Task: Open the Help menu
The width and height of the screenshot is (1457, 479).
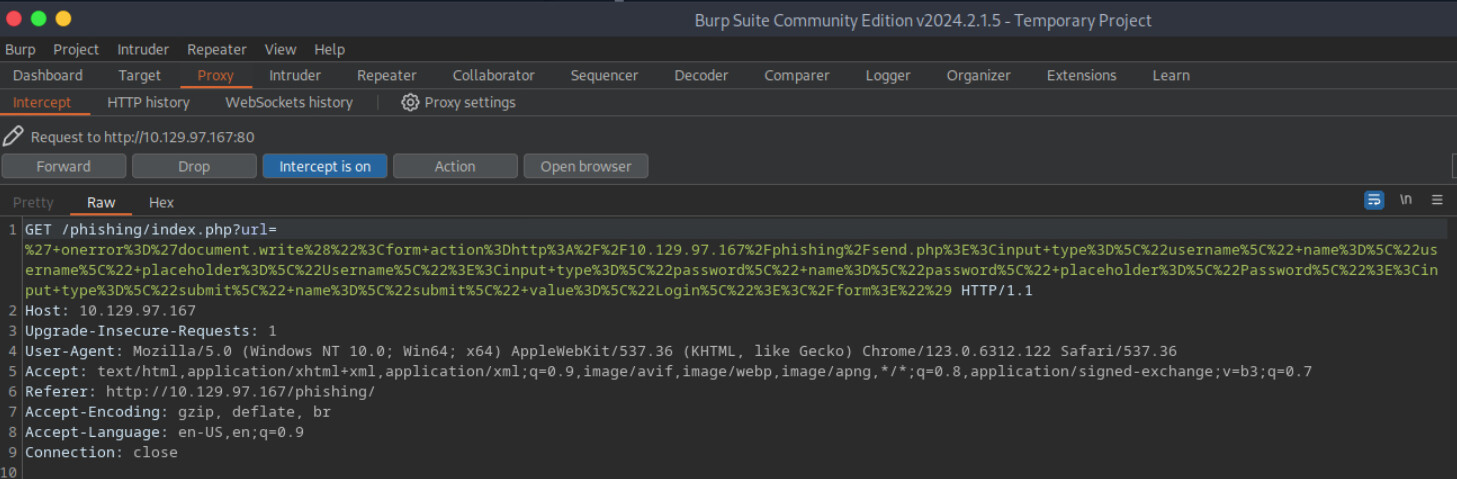Action: tap(329, 49)
